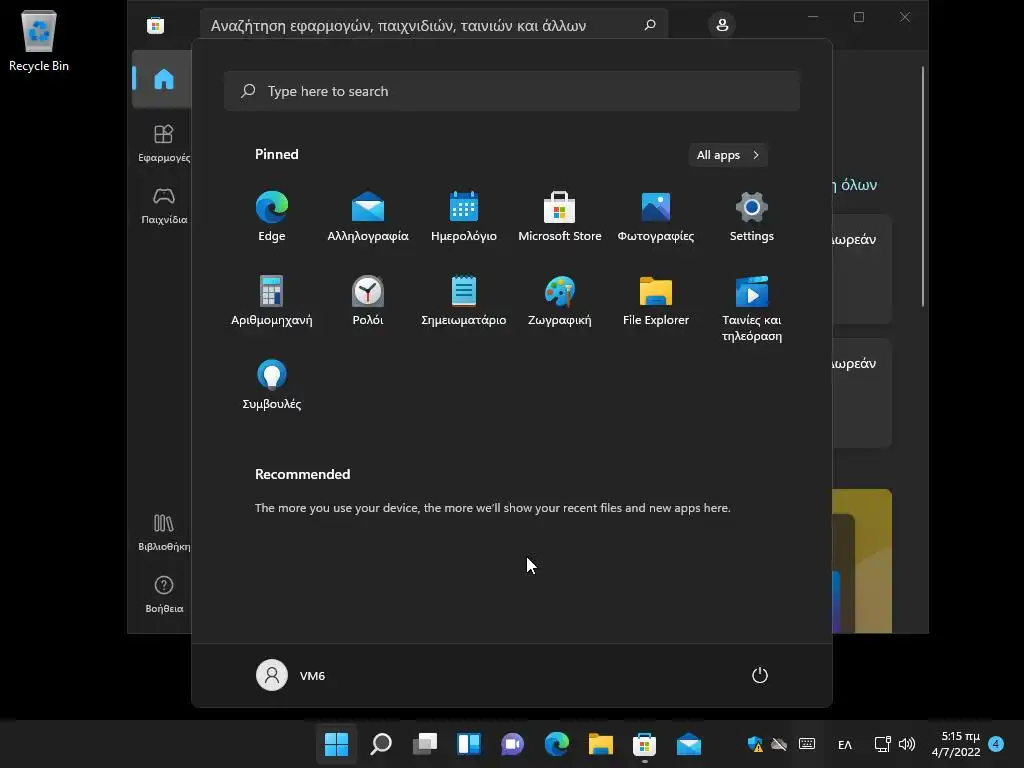Image resolution: width=1024 pixels, height=768 pixels.
Task: Click the Type here to search field
Action: coord(512,91)
